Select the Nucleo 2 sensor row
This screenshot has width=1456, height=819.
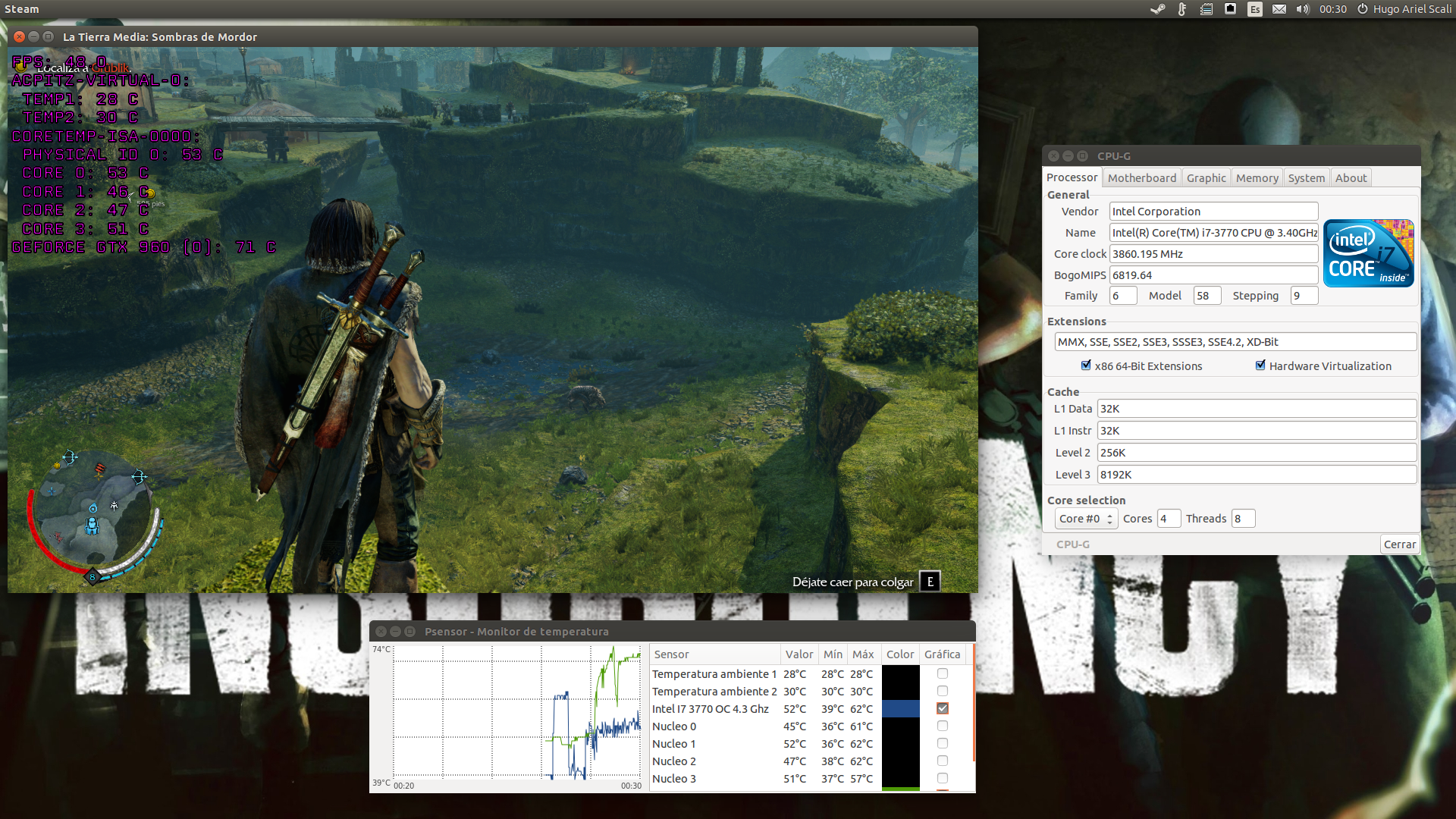811,761
